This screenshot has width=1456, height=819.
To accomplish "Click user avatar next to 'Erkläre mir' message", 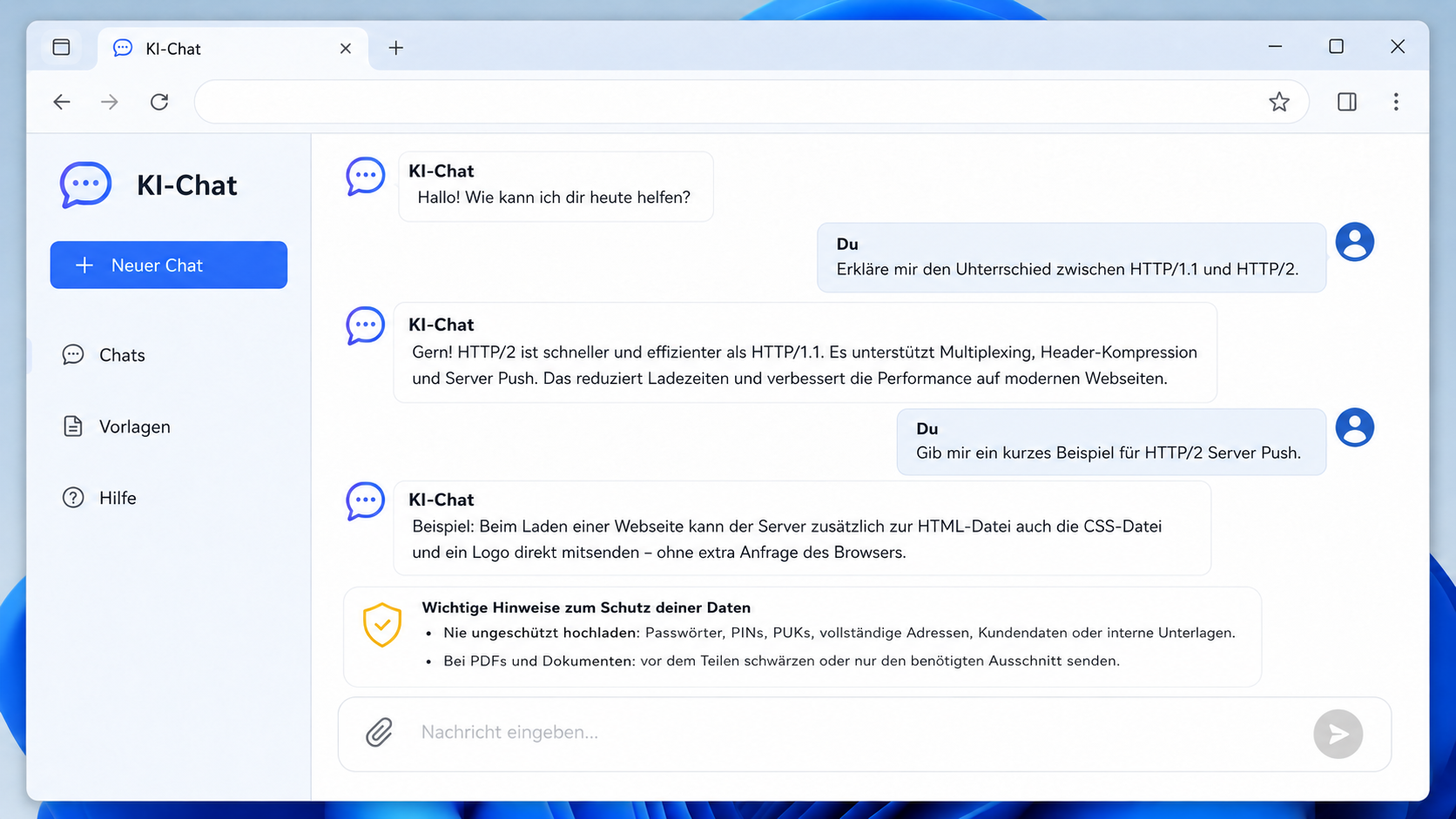I will tap(1355, 242).
